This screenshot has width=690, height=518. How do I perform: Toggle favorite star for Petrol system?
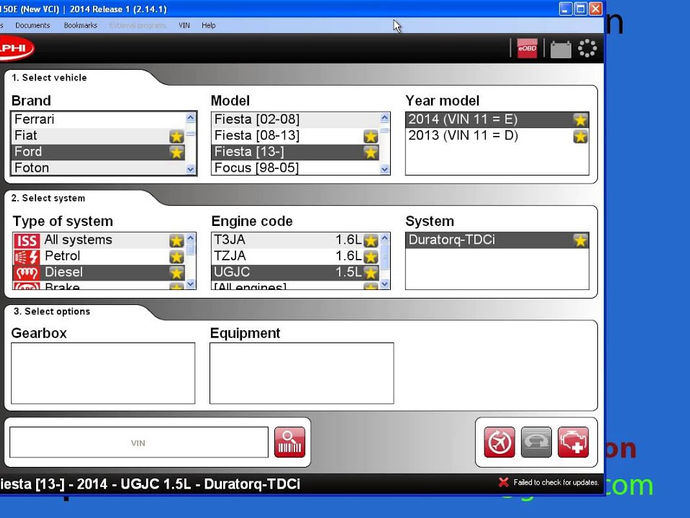pos(176,257)
